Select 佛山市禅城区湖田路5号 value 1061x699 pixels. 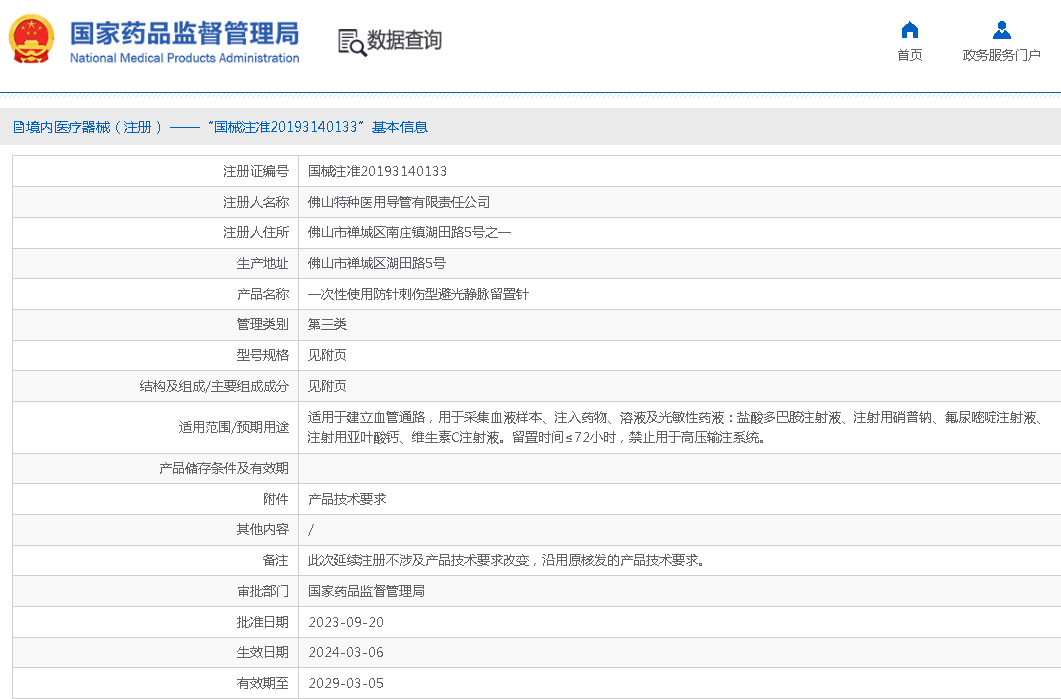coord(376,263)
